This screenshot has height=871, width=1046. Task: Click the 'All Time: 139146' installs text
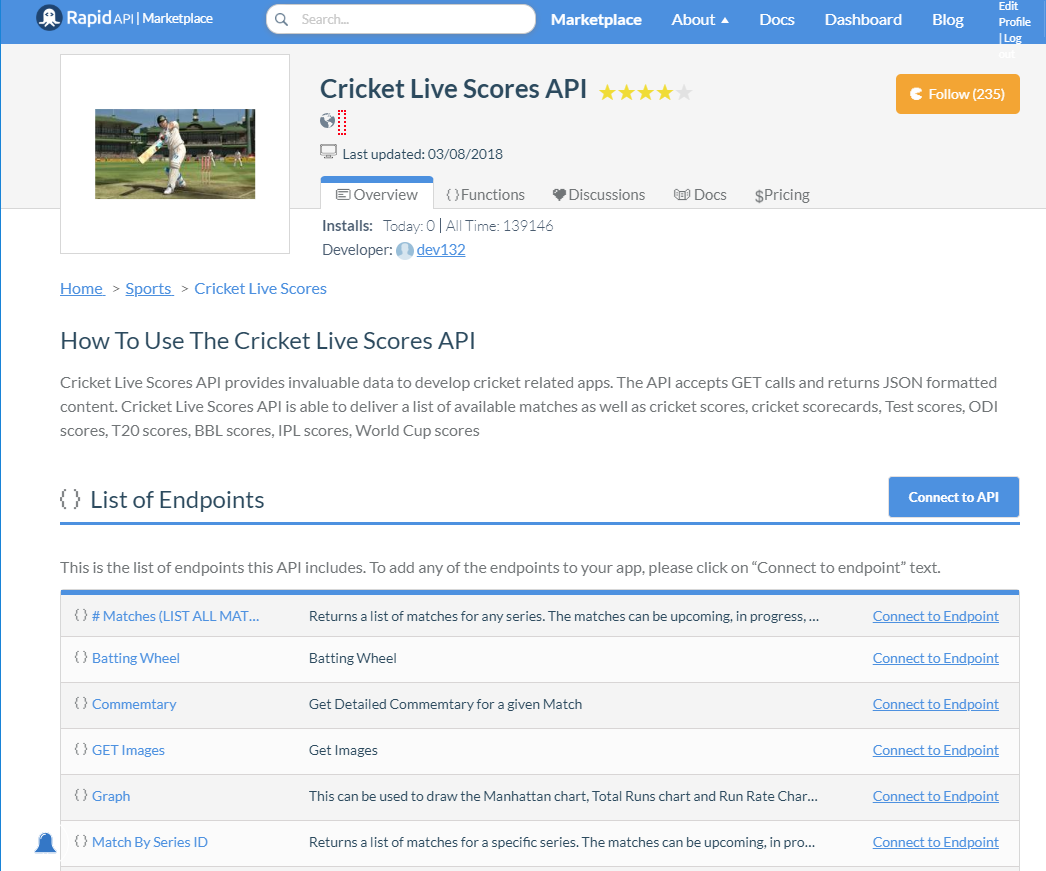pyautogui.click(x=500, y=226)
